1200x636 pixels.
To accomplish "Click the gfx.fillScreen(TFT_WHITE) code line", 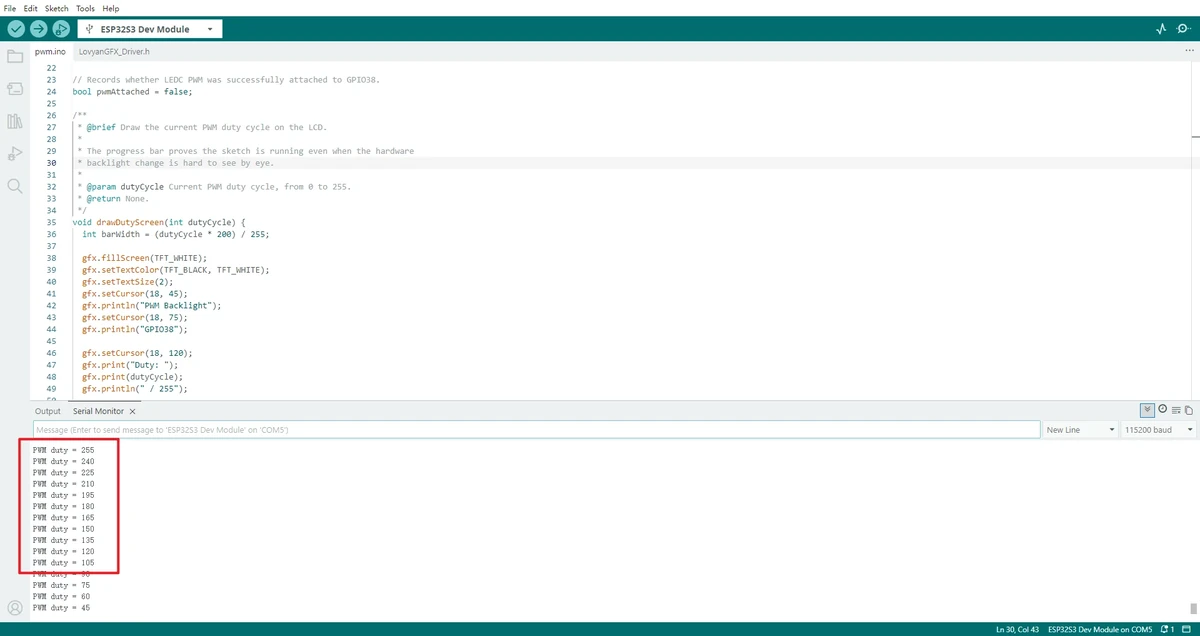I will tap(144, 258).
